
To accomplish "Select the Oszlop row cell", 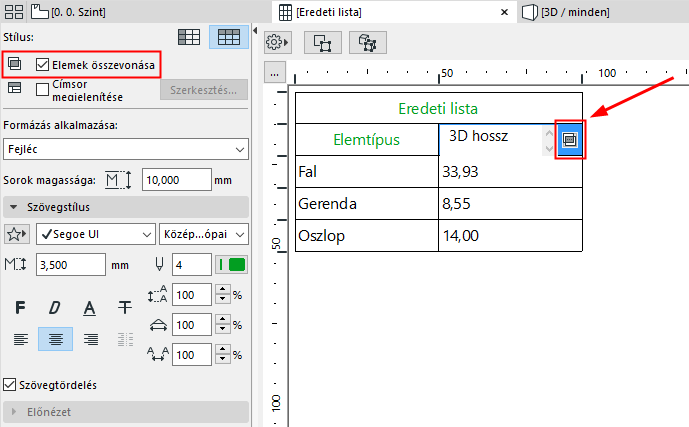I will 367,235.
